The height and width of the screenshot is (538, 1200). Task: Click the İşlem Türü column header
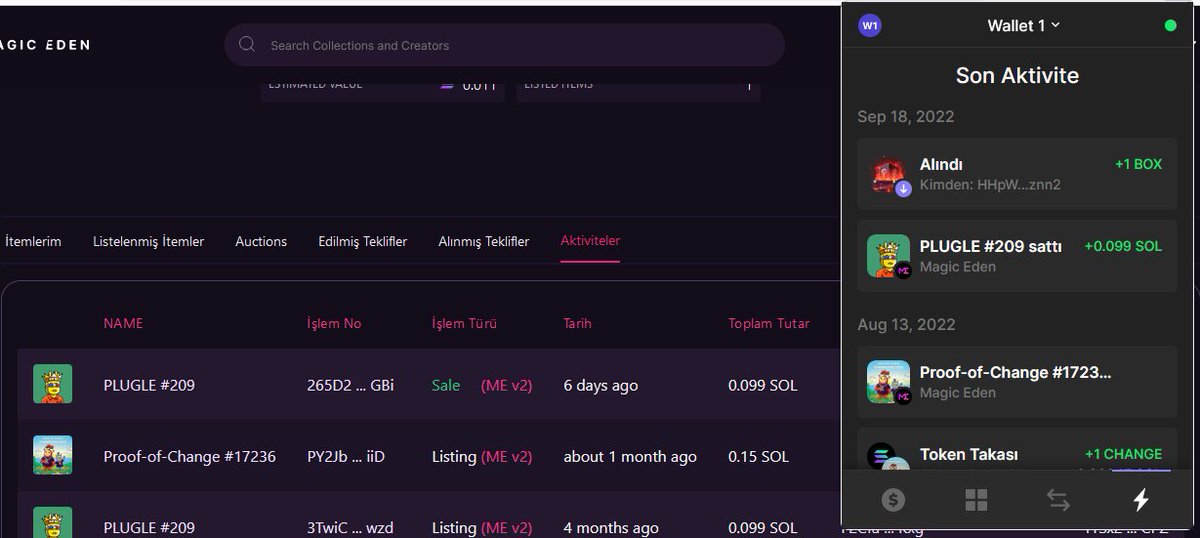pos(464,323)
